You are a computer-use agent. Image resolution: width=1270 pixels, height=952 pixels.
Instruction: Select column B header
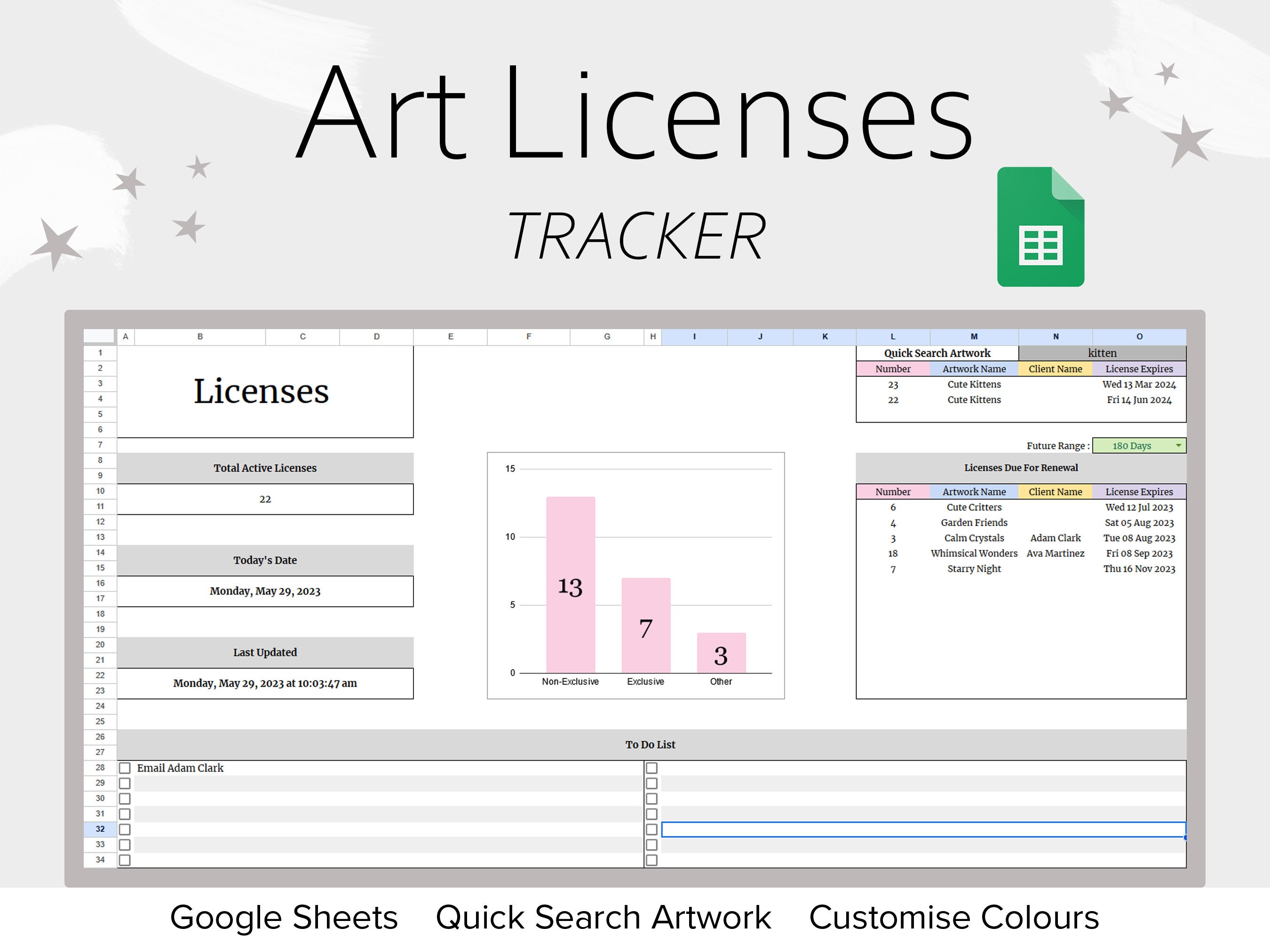click(x=199, y=337)
